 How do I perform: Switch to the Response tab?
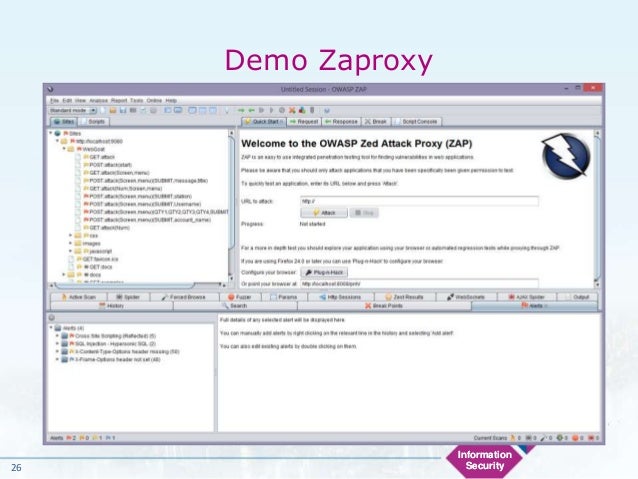[x=341, y=122]
